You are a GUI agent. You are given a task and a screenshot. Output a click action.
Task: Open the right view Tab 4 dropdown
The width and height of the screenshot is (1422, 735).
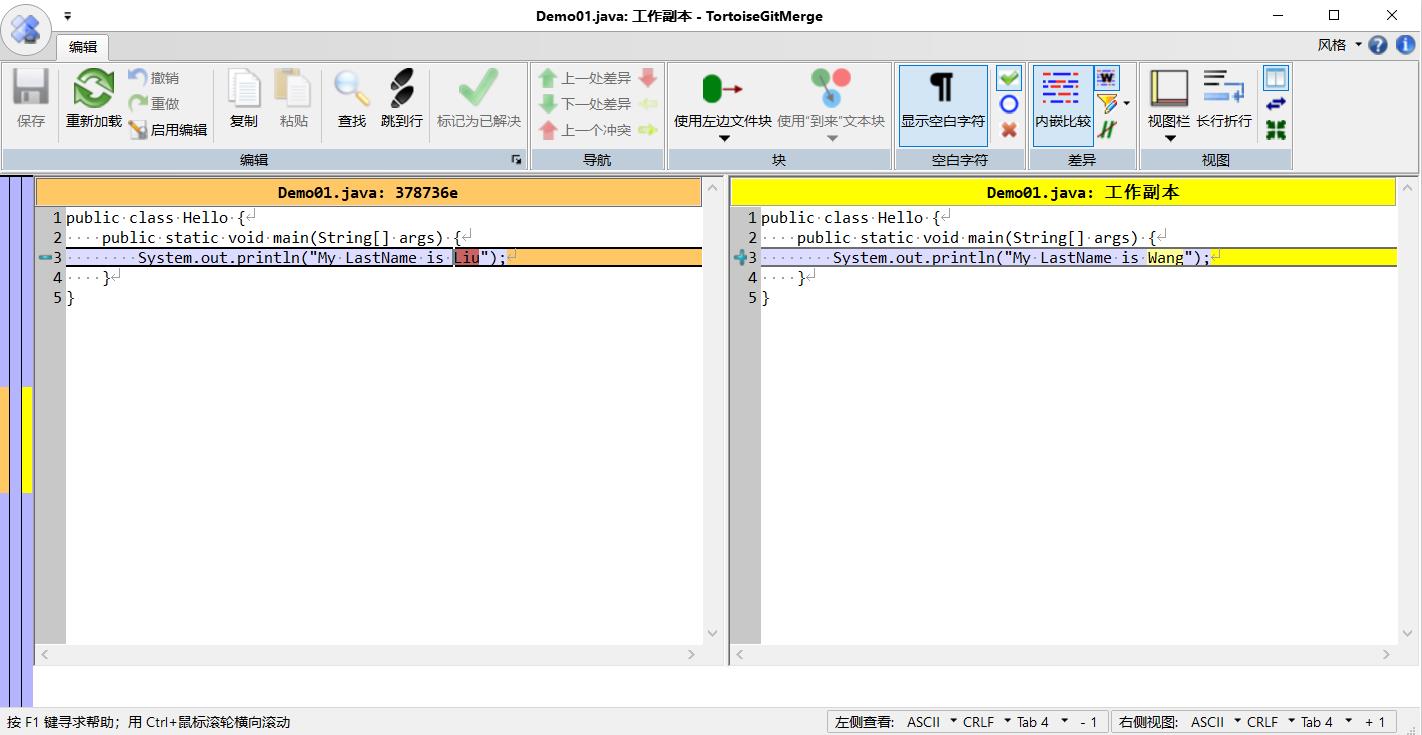[x=1325, y=722]
